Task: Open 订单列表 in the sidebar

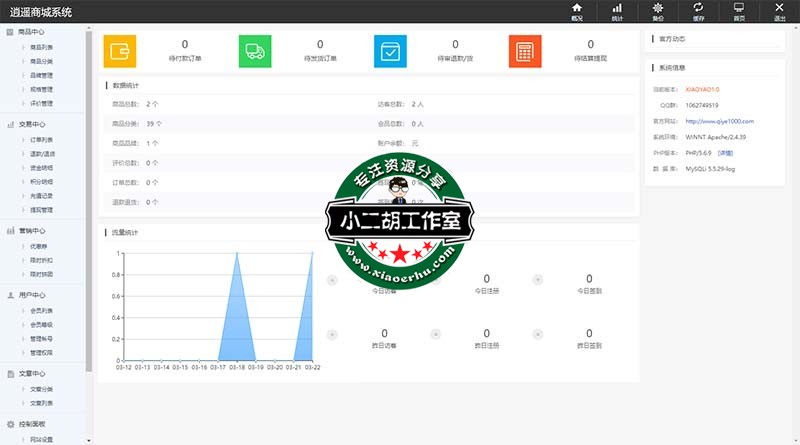Action: pos(42,140)
